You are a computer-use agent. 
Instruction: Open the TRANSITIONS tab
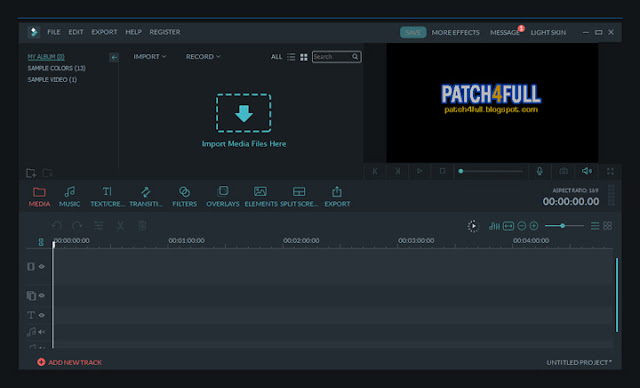[146, 197]
